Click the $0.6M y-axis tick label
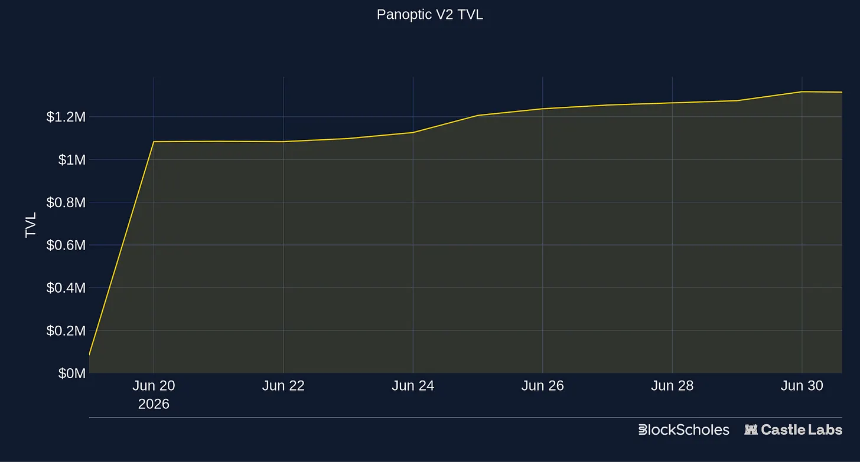This screenshot has width=860, height=462. (66, 245)
